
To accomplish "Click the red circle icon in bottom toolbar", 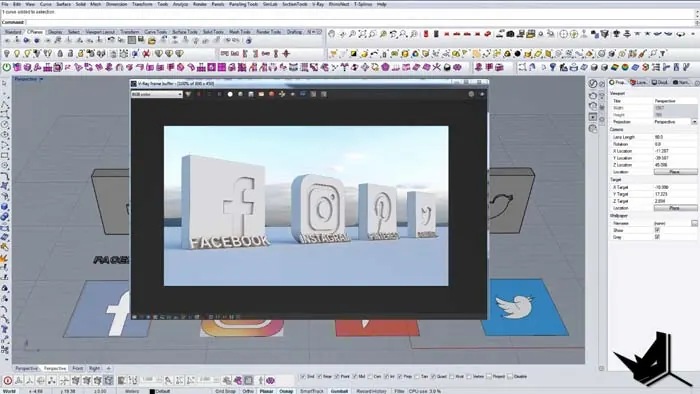I will pos(8,381).
